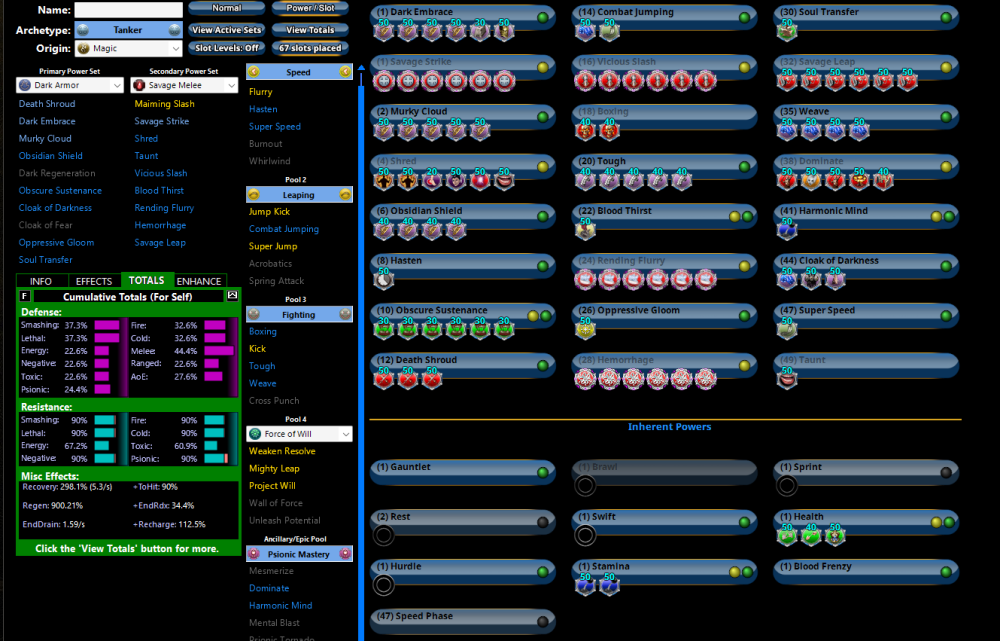Switch to the Enhance tab
1000x641 pixels.
pos(199,281)
